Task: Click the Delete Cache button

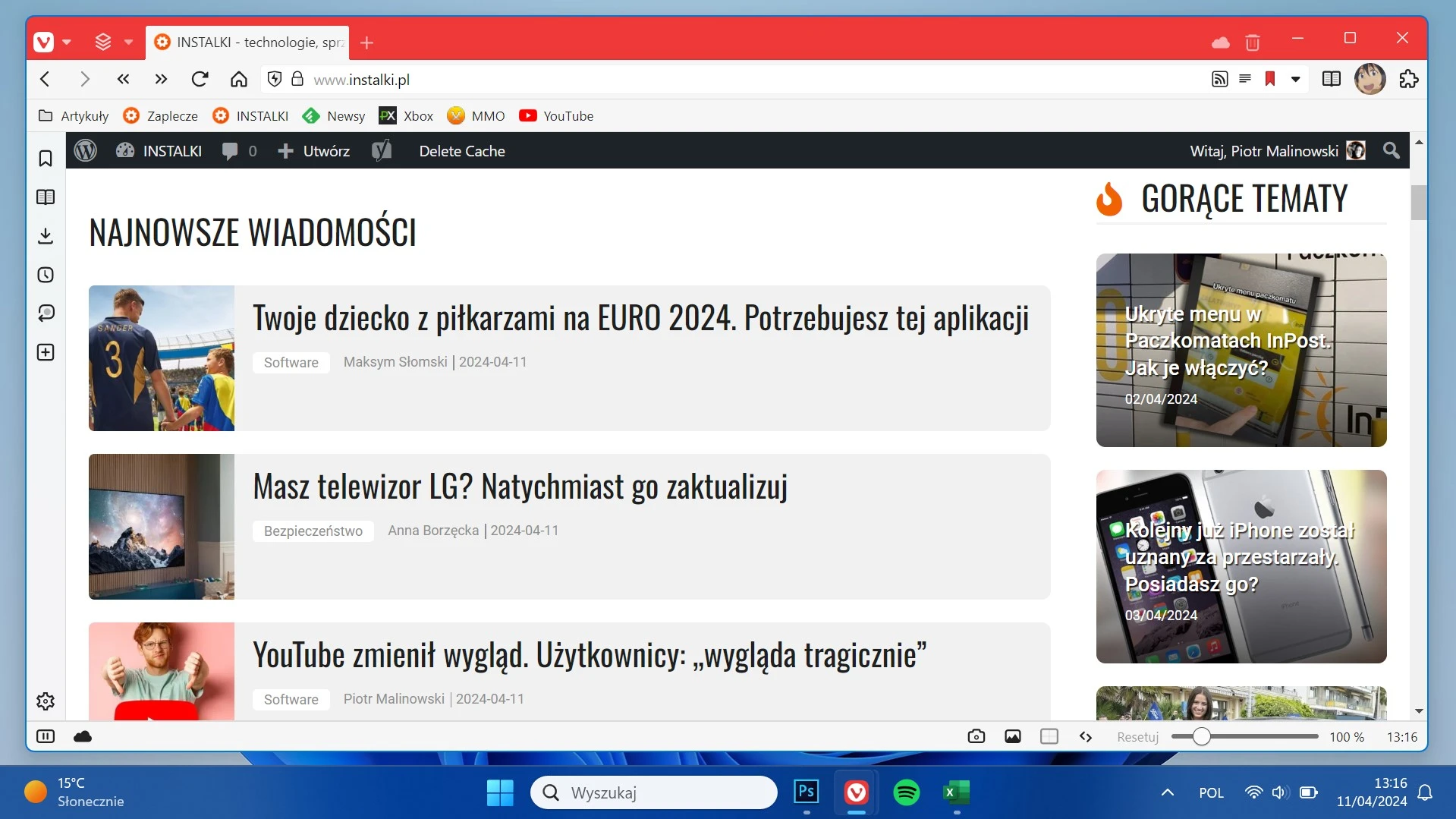Action: click(461, 151)
